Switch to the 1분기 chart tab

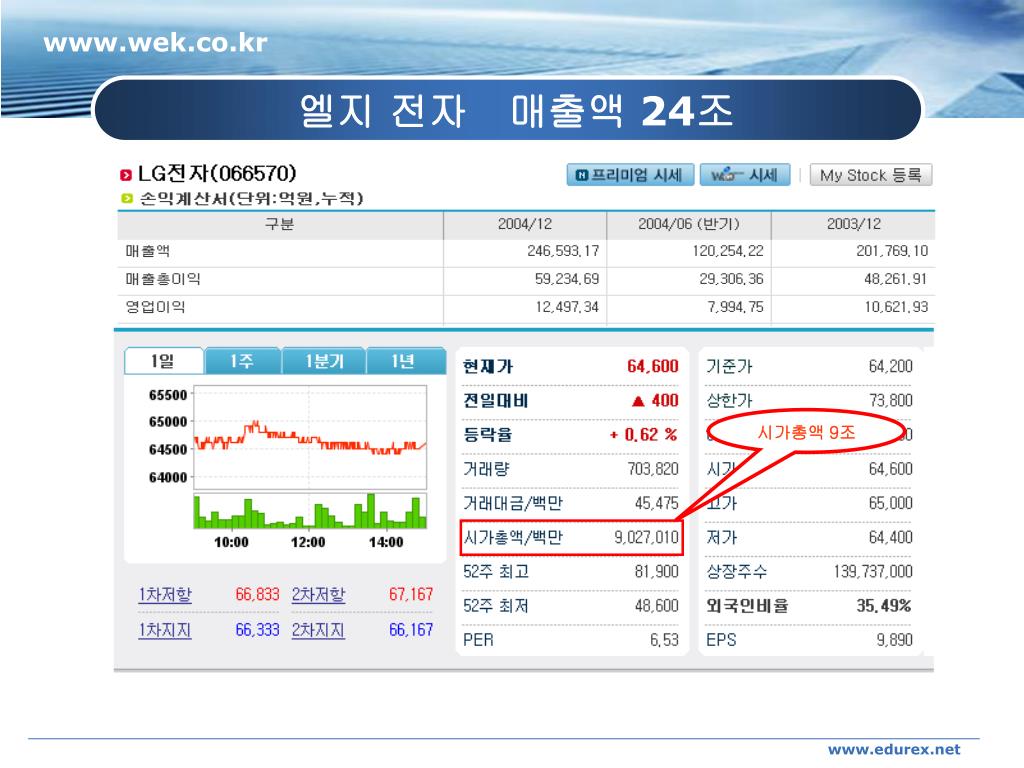point(324,361)
